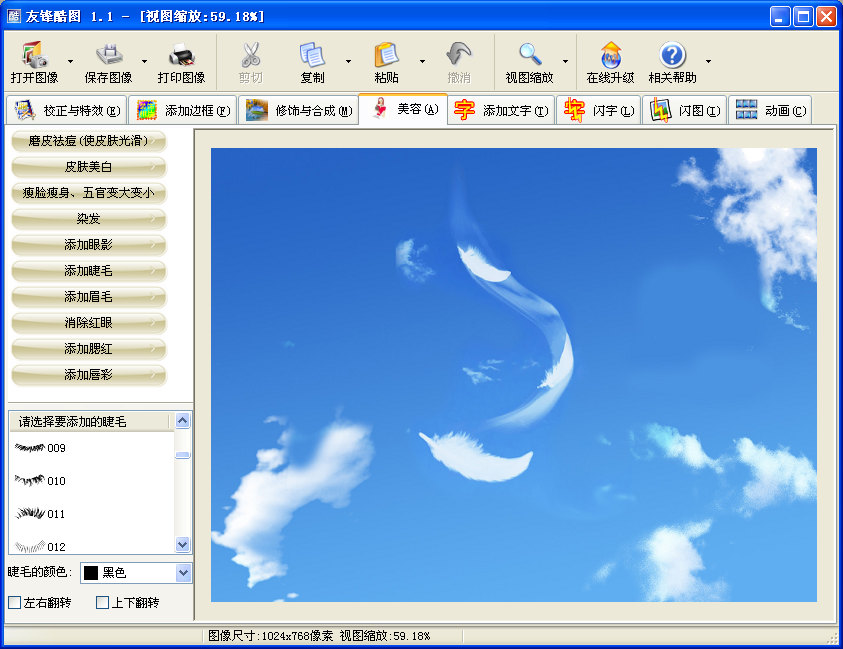Click the Copy (复制) toolbar icon
This screenshot has width=843, height=649.
tap(312, 55)
